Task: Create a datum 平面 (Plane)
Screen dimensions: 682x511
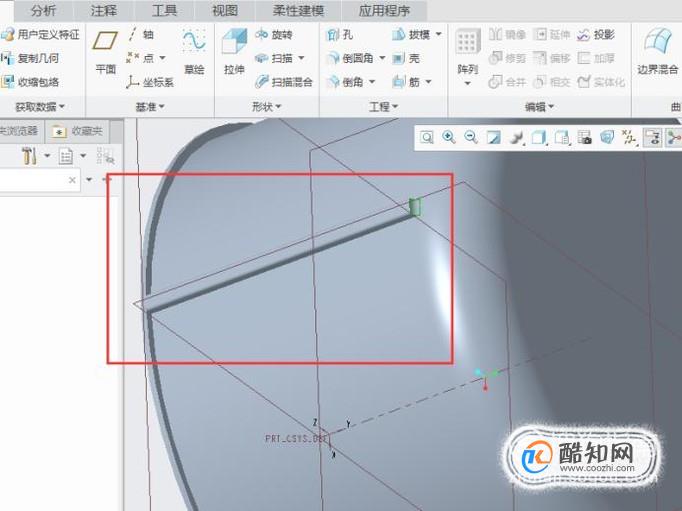Action: coord(105,52)
